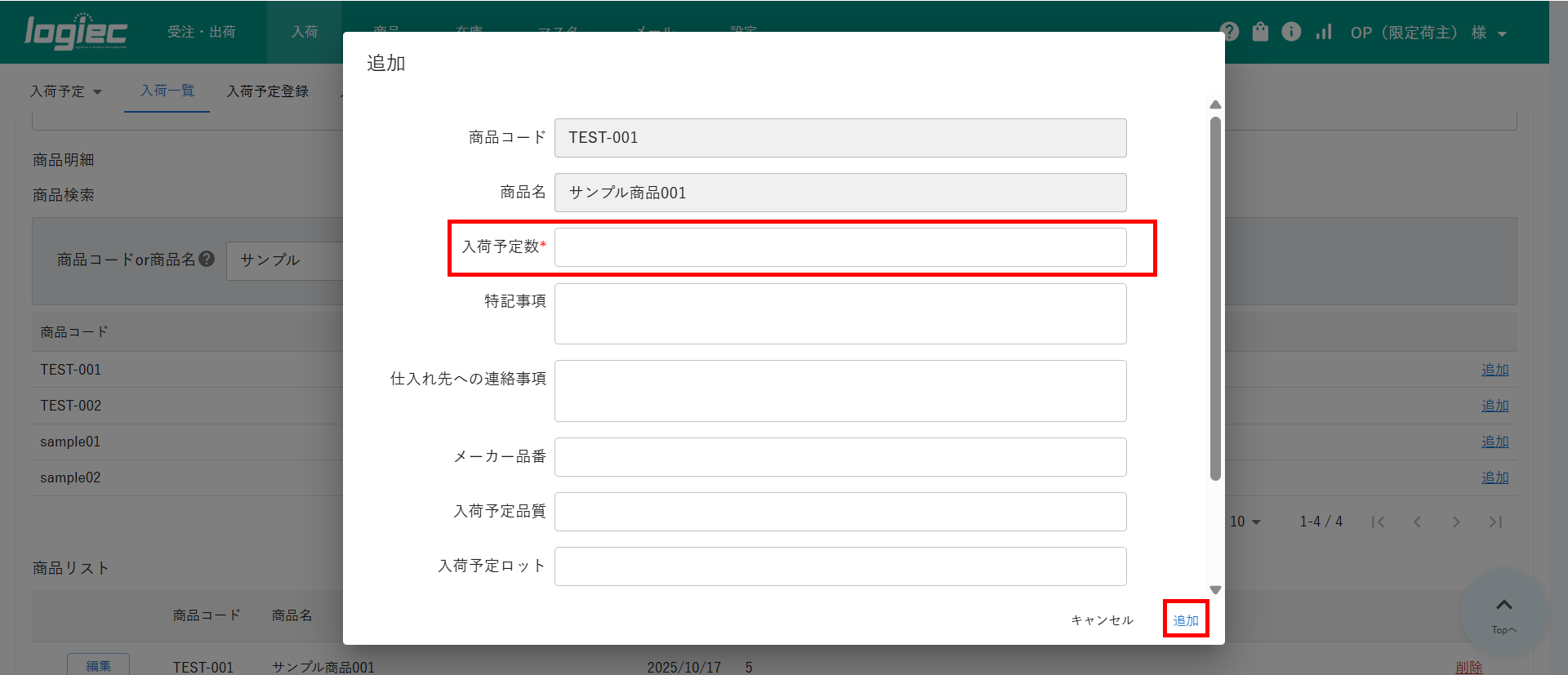1568x675 pixels.
Task: Click the shopping bag icon in header
Action: coord(1260,32)
